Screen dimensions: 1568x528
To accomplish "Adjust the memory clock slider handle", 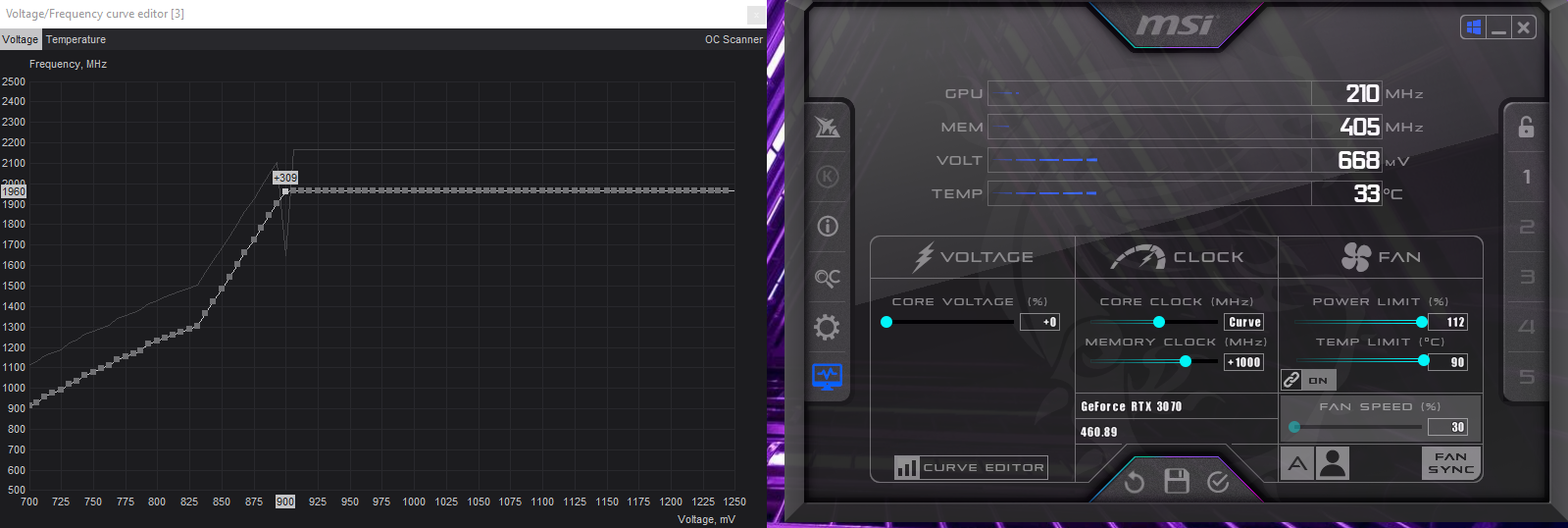I will point(1186,361).
